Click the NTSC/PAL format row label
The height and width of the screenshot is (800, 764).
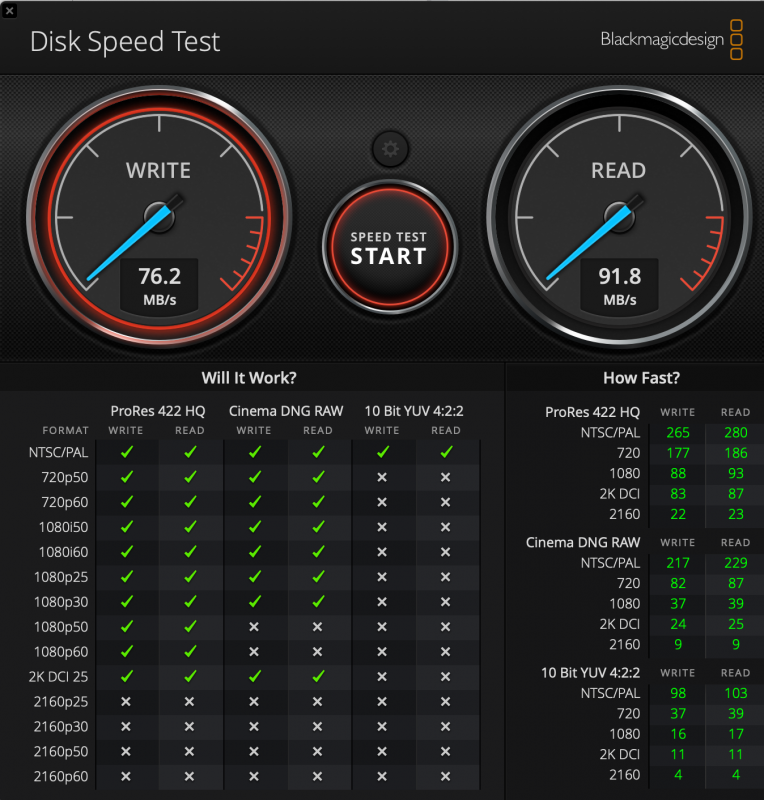(58, 453)
